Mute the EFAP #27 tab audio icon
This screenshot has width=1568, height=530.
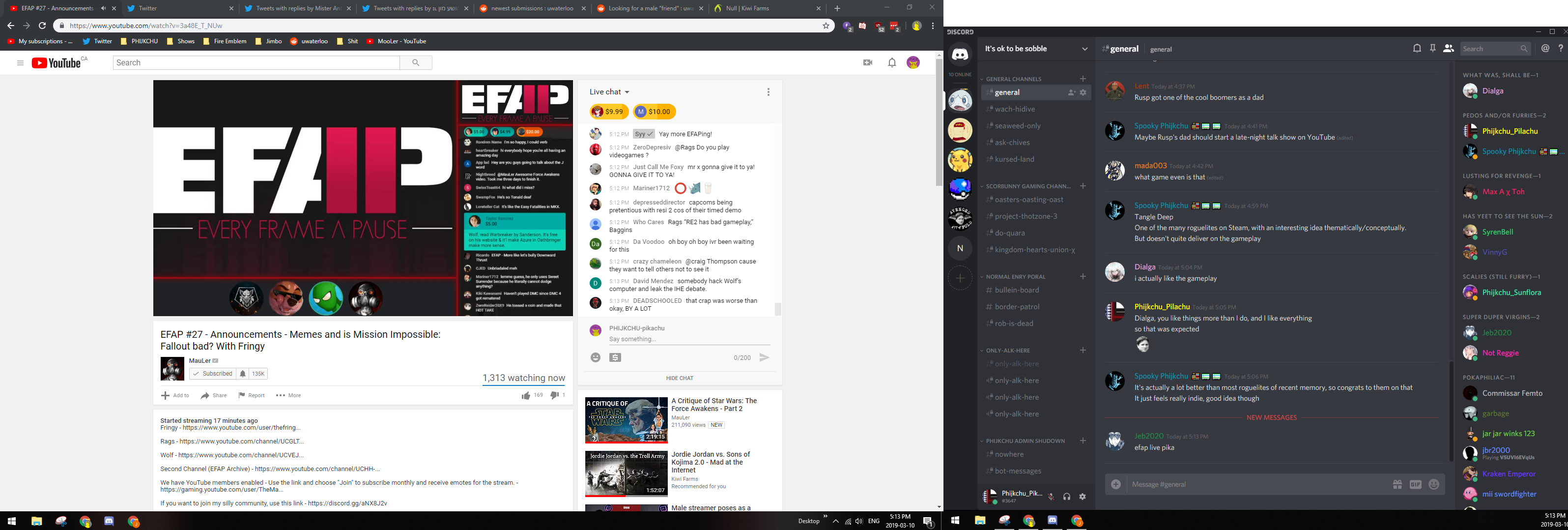point(103,8)
